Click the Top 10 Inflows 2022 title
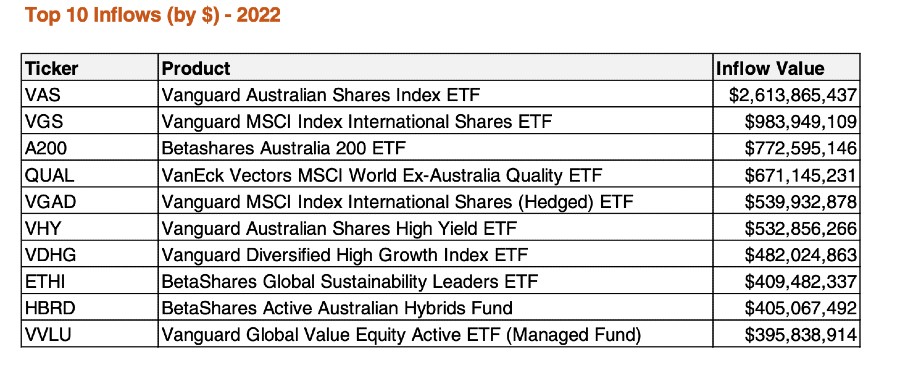The width and height of the screenshot is (900, 378). point(153,15)
